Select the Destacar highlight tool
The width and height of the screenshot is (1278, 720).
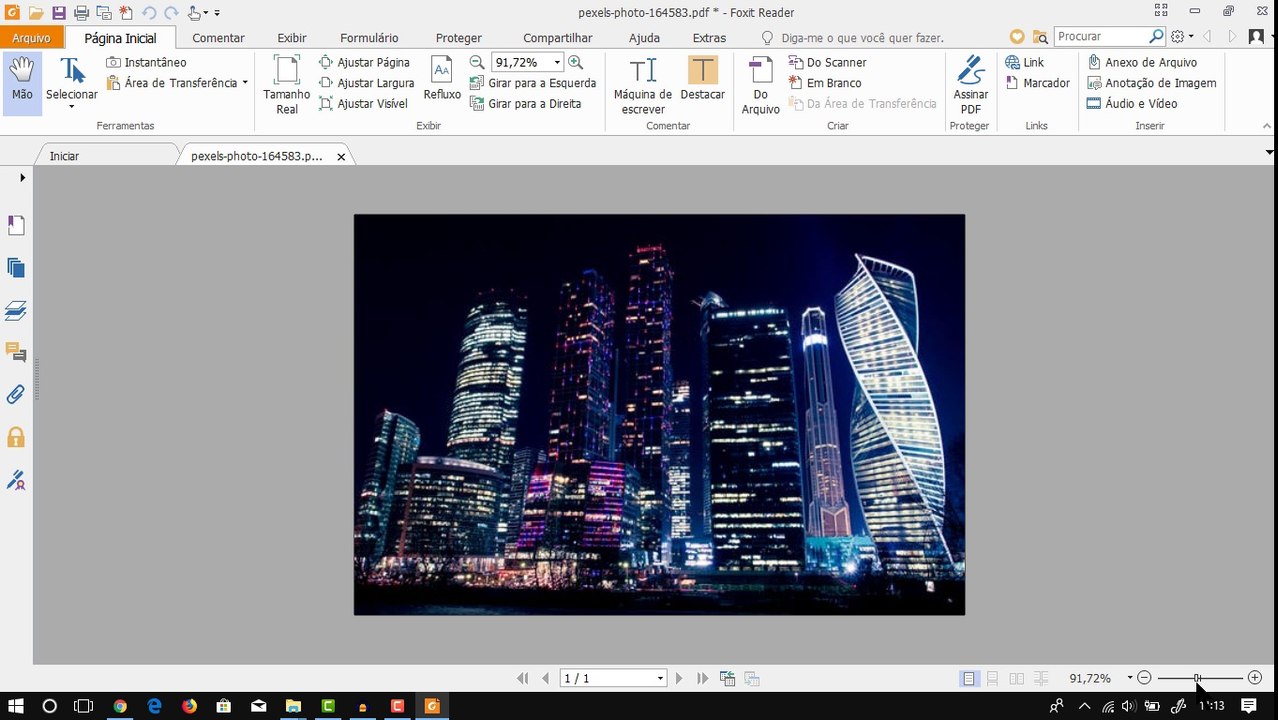703,78
